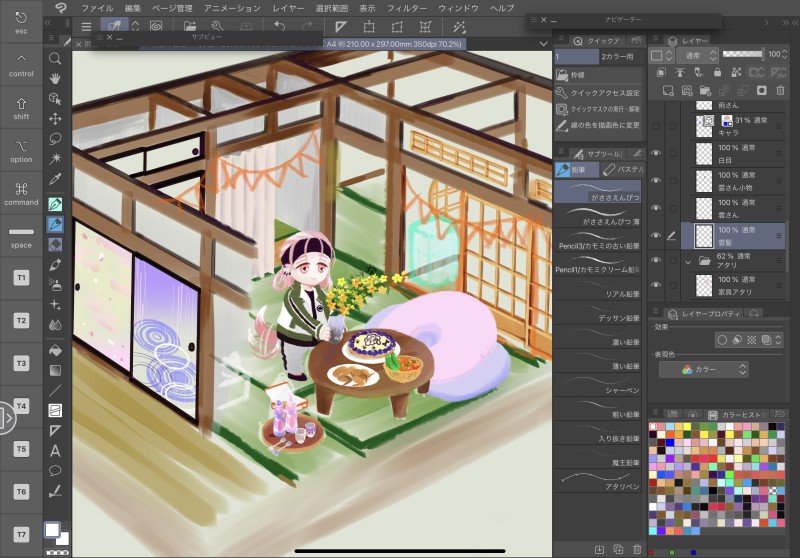Open the 編集 menu
Screen dimensions: 800x558
coord(133,8)
